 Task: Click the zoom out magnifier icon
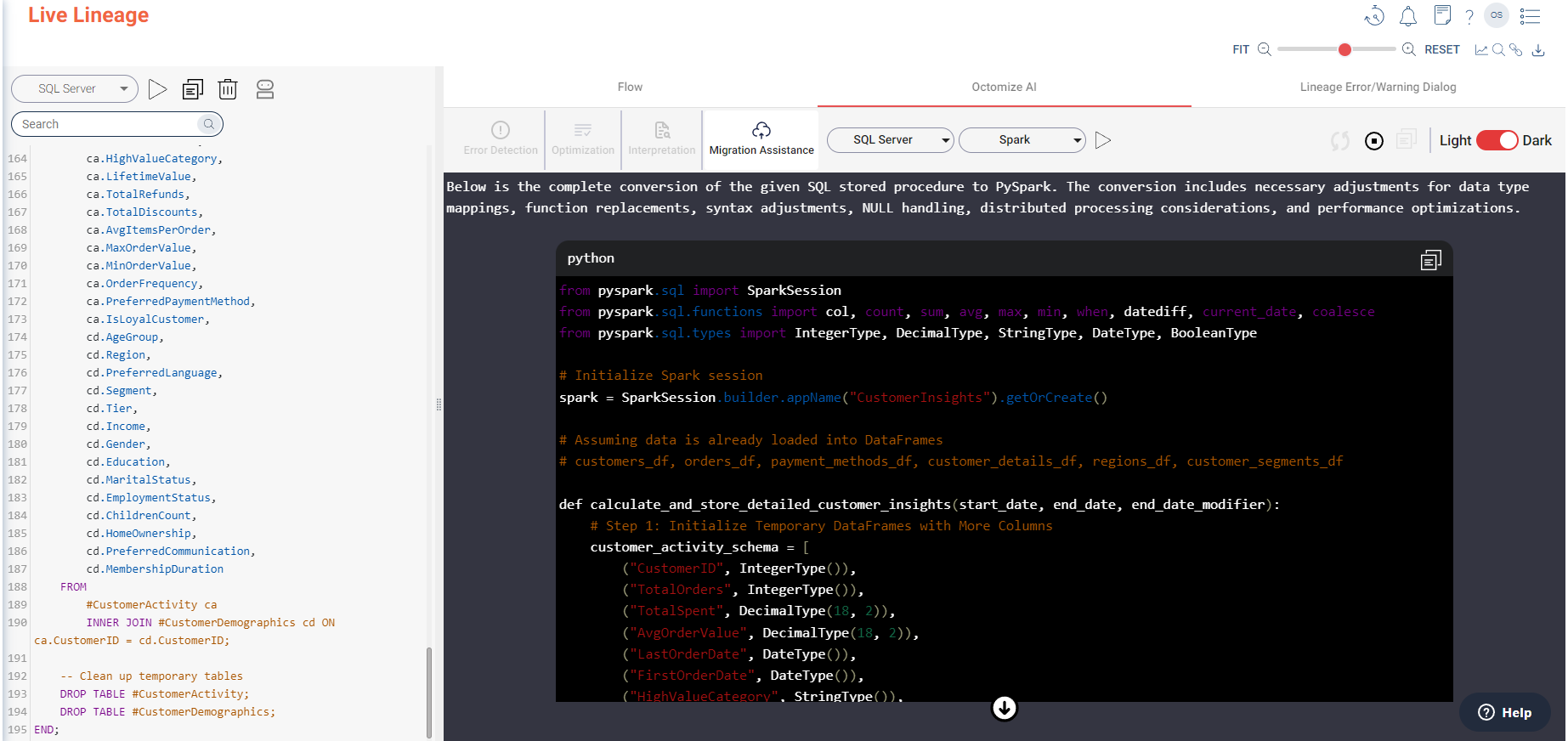tap(1265, 49)
